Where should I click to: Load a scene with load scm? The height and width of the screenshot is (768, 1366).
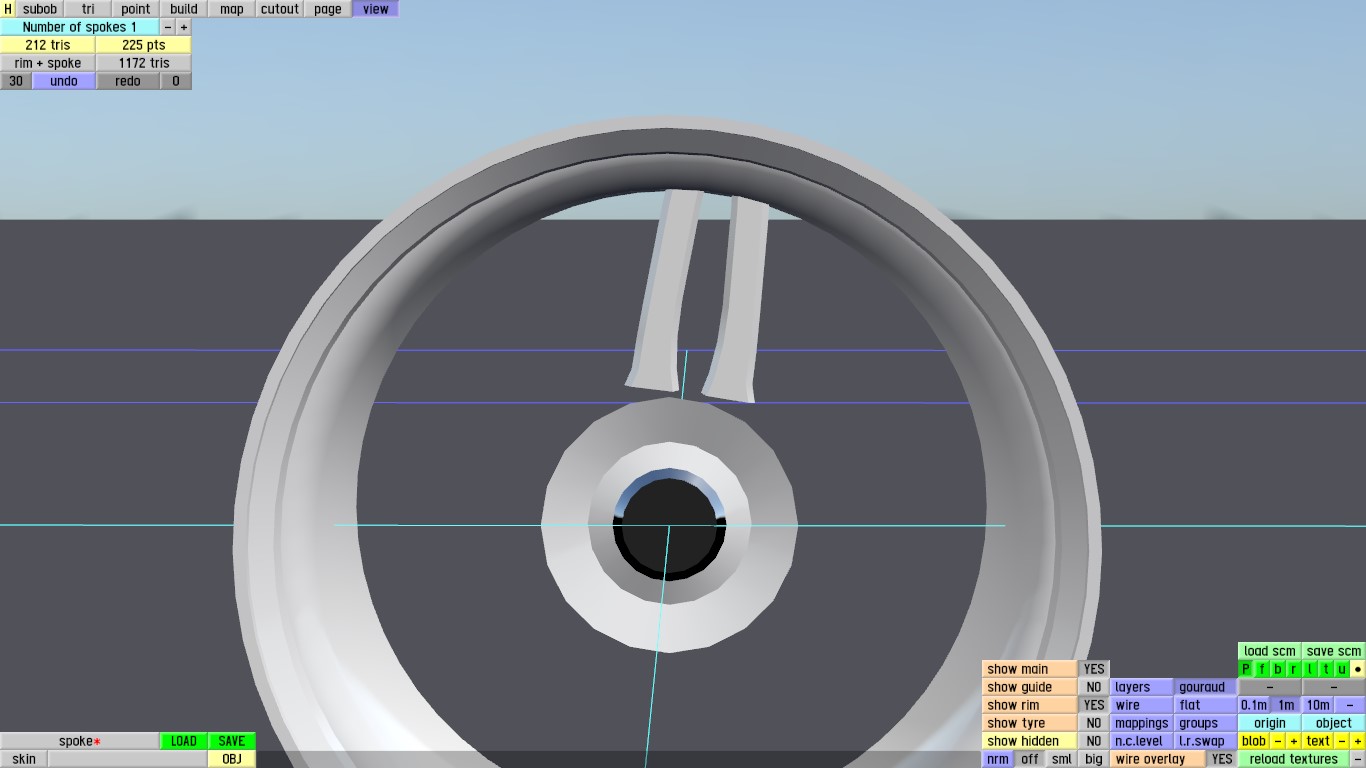pyautogui.click(x=1270, y=651)
